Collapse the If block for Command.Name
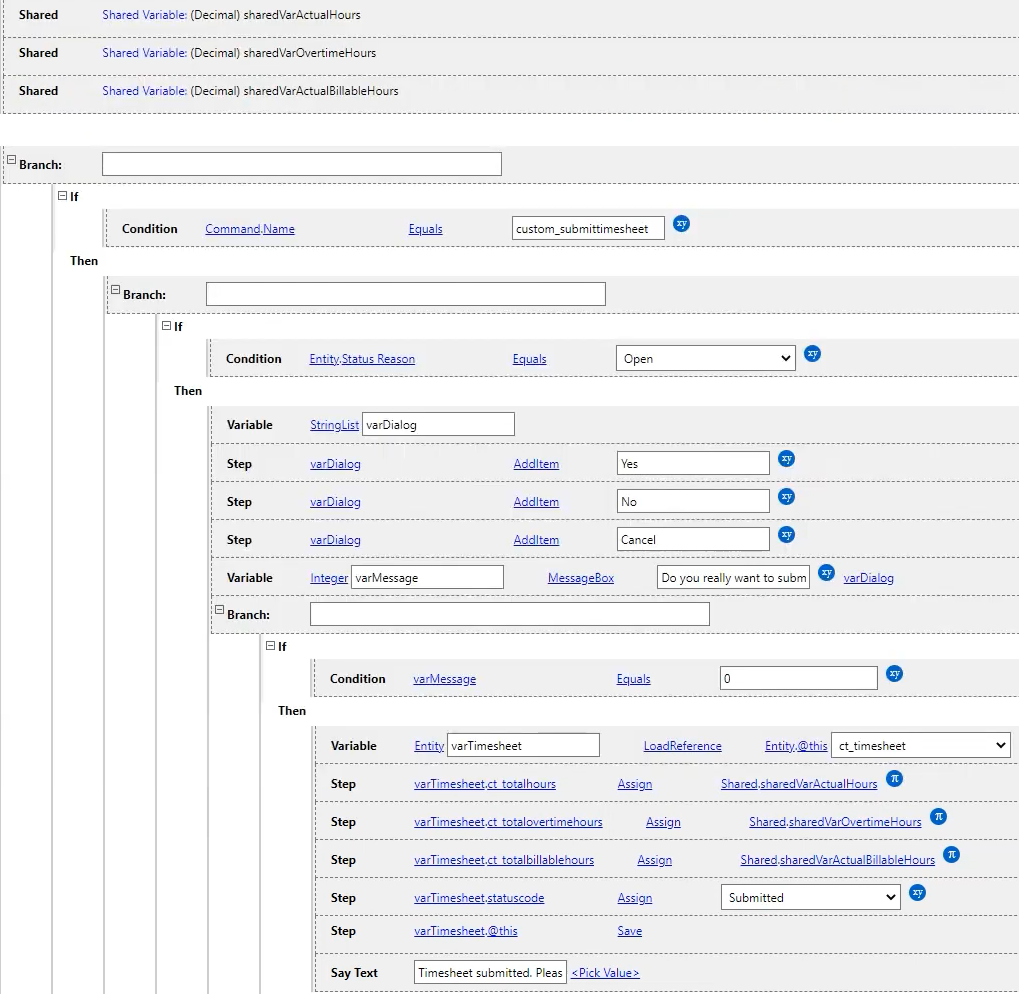Viewport: 1019px width, 994px height. point(62,196)
